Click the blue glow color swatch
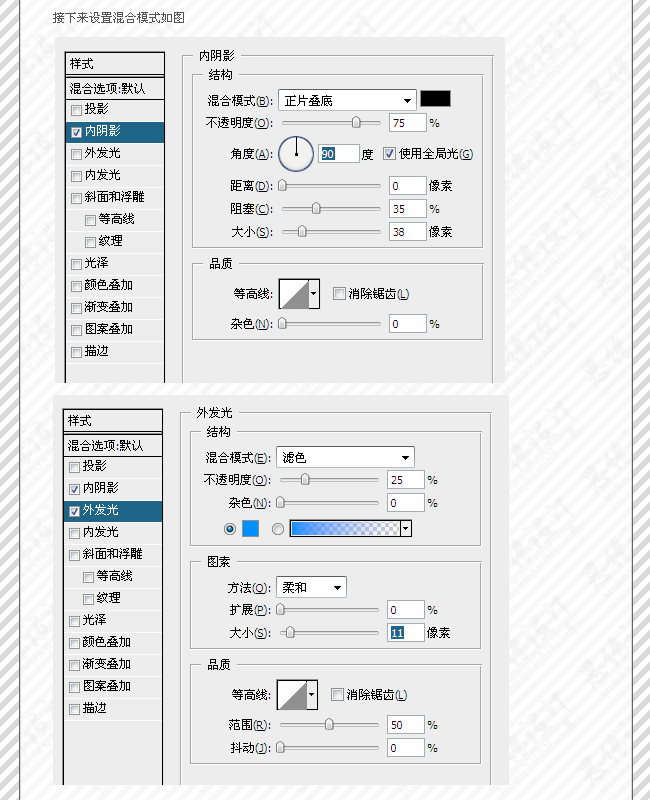Viewport: 650px width, 800px height. click(x=251, y=529)
